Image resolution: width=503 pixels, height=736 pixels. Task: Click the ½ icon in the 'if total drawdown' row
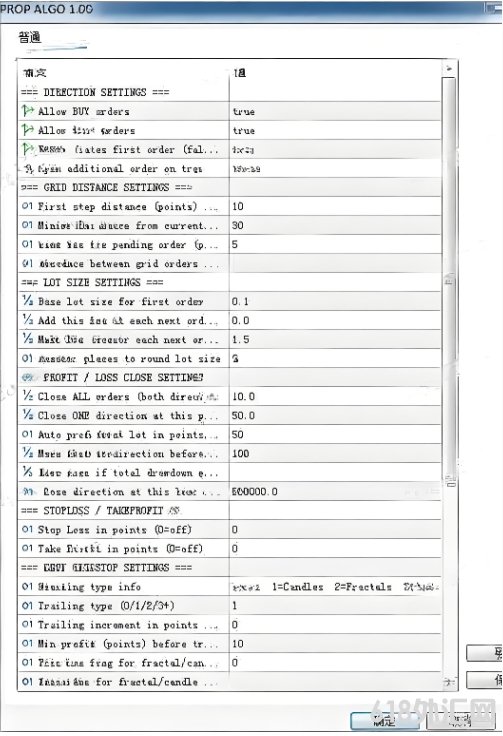click(28, 473)
